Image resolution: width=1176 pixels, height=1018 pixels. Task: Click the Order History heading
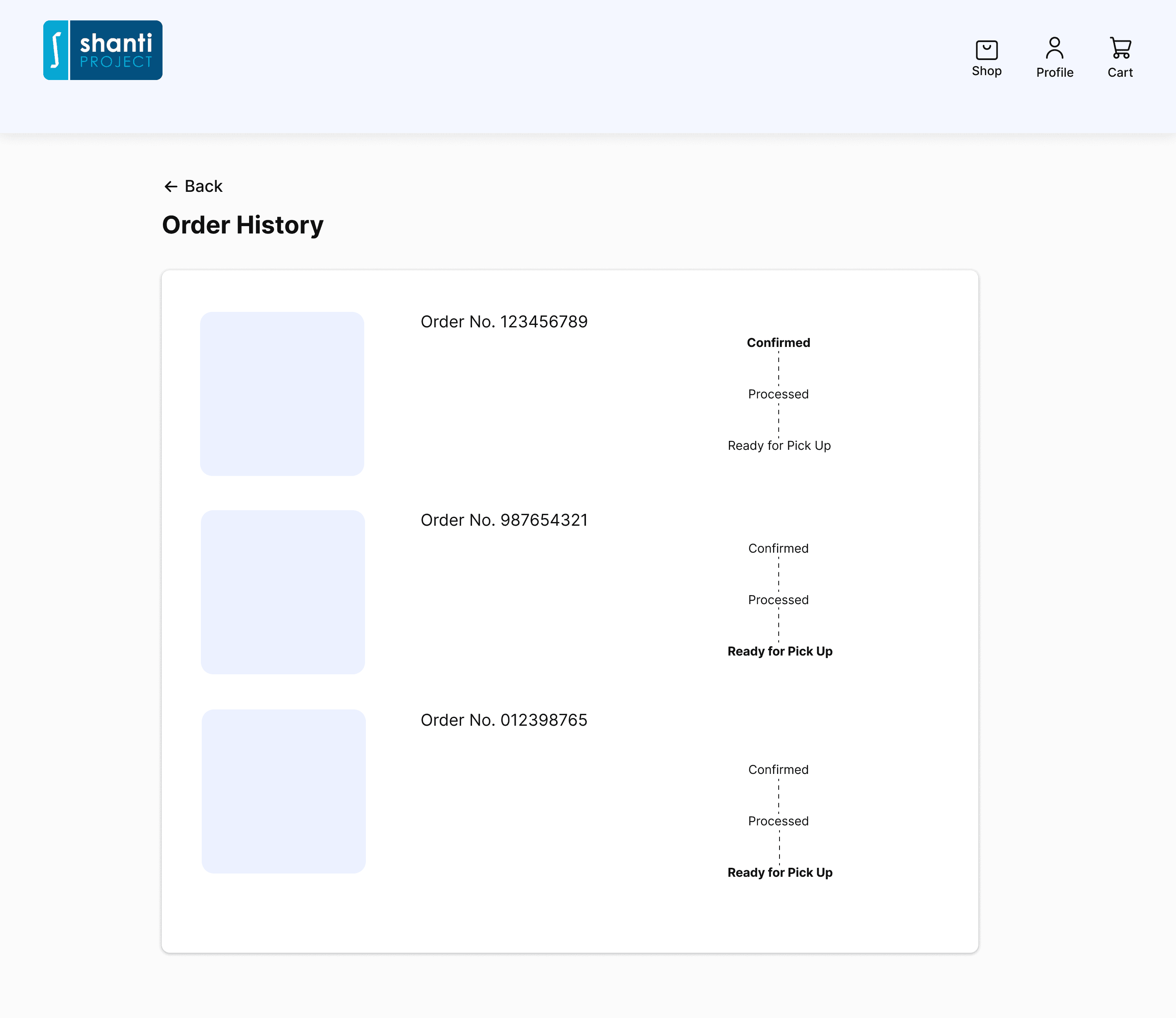point(243,225)
